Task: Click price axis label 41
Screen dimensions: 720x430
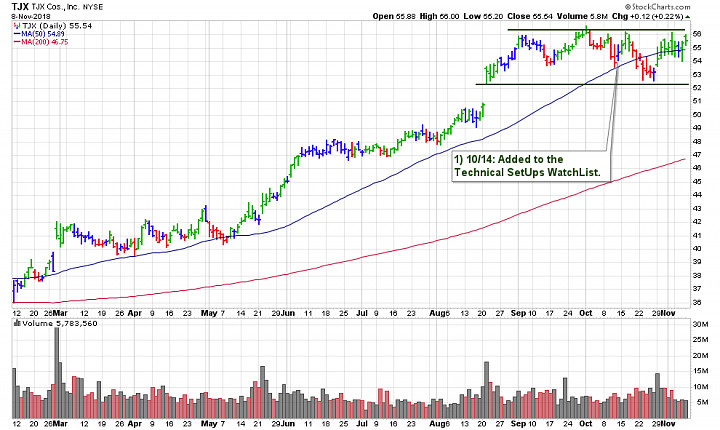Action: pos(697,235)
